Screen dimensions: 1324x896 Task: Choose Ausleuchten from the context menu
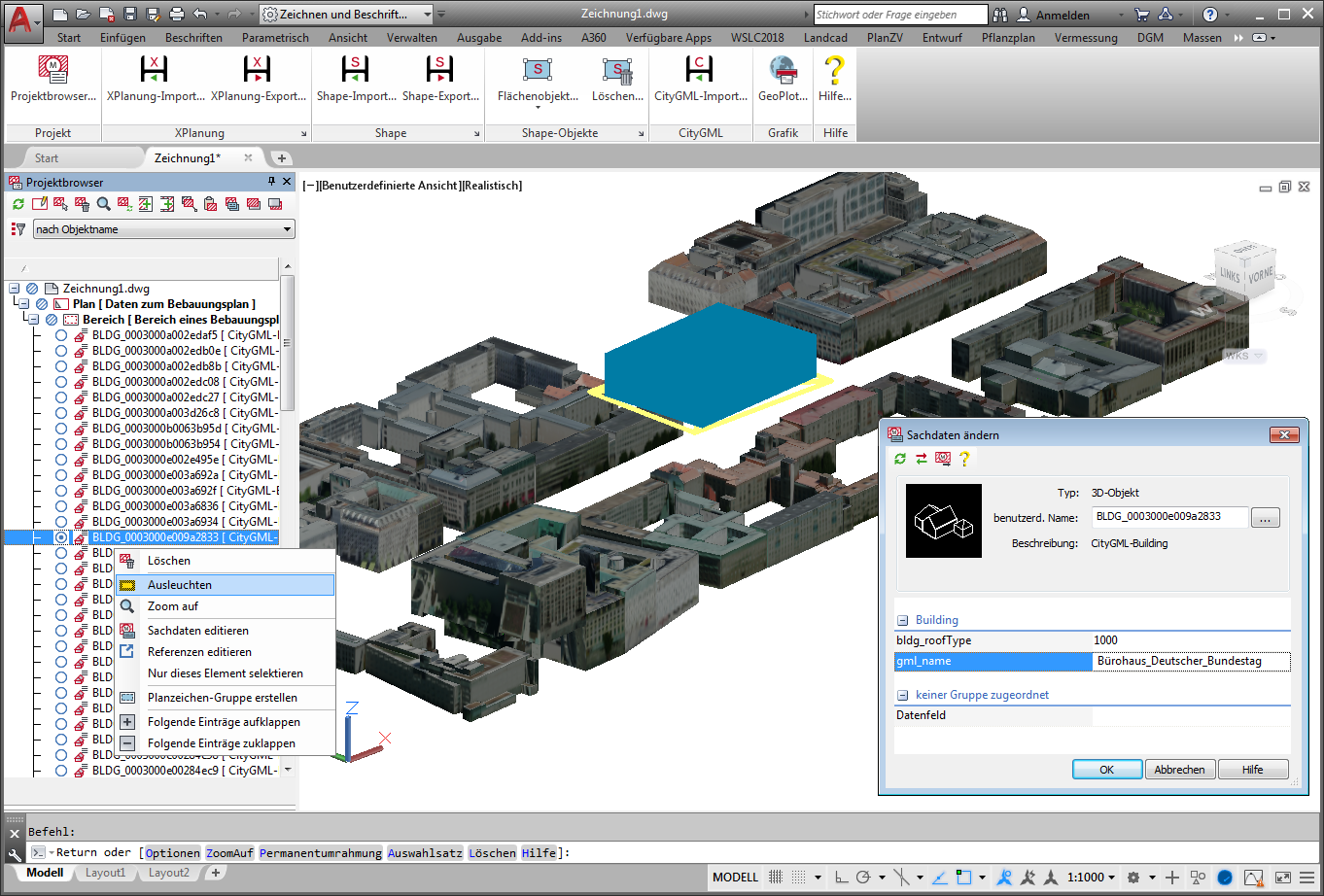pos(180,585)
